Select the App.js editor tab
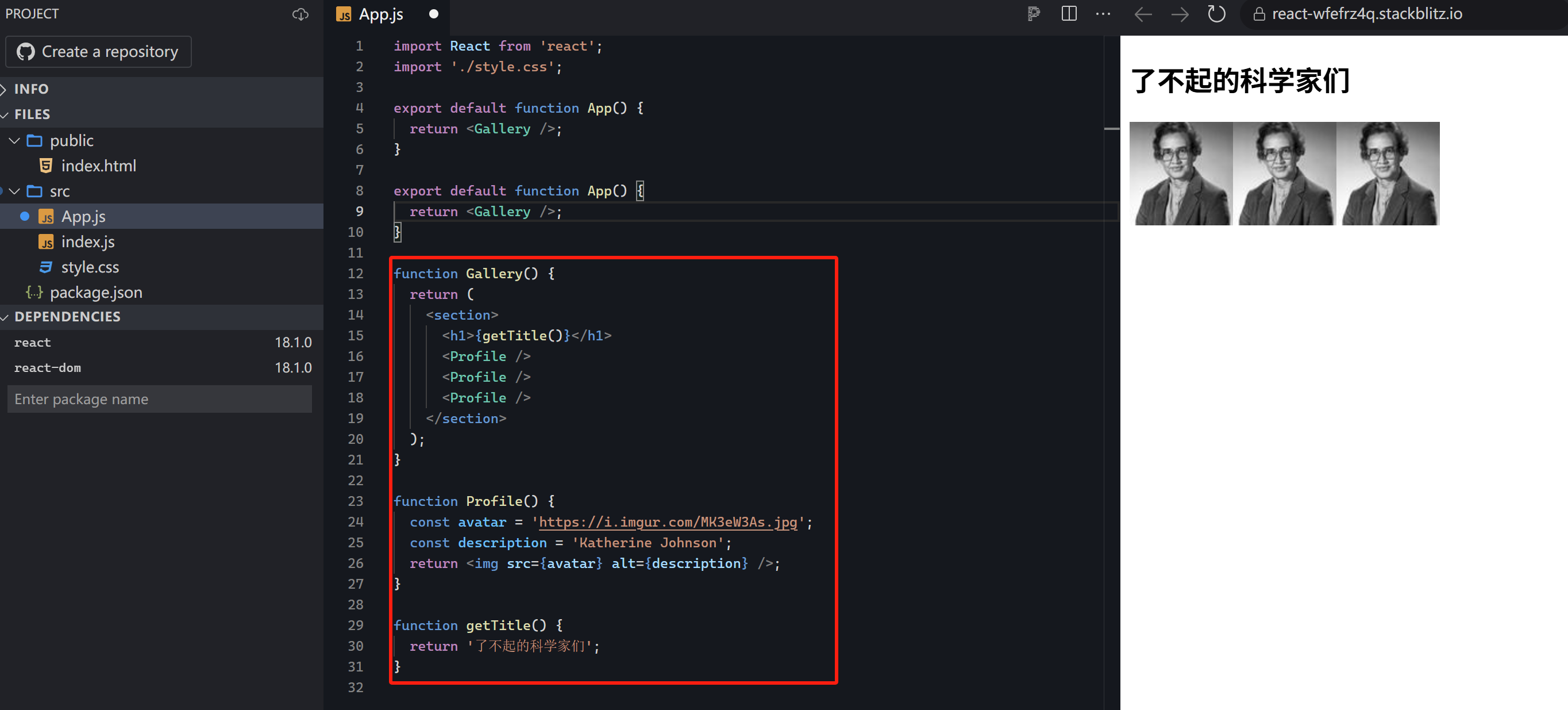 (x=380, y=14)
